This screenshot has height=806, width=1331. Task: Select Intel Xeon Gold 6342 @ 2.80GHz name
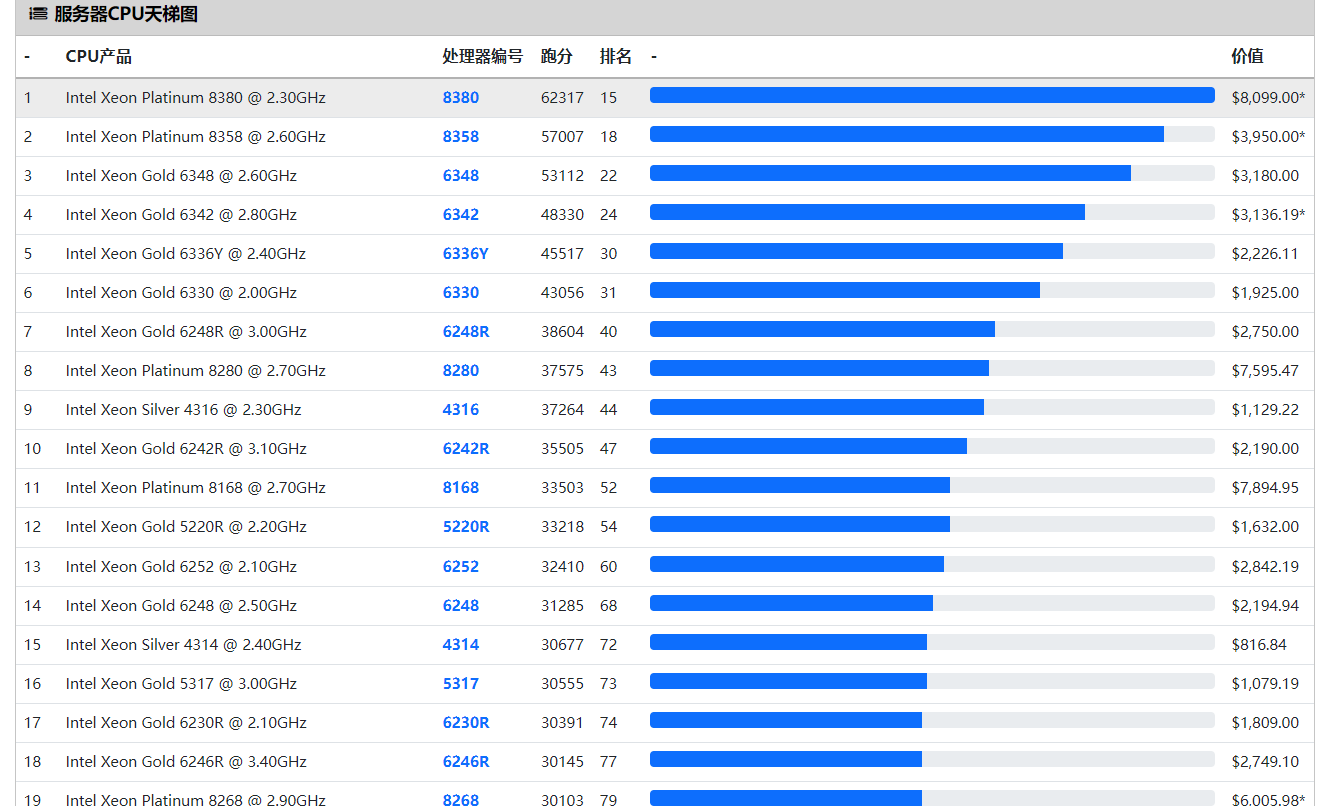coord(181,215)
